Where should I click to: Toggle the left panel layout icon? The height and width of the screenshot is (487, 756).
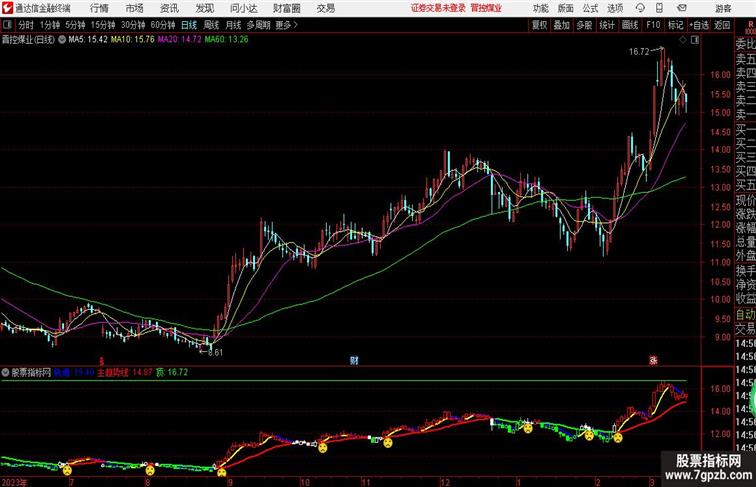pos(7,25)
